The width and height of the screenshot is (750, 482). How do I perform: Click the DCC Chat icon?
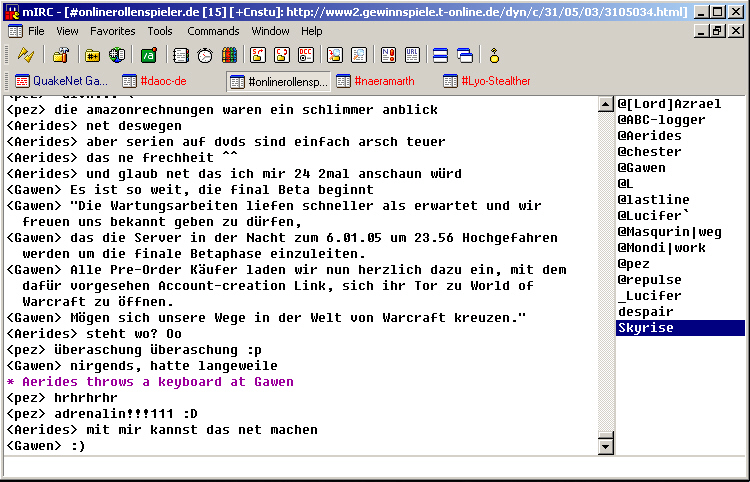point(282,55)
